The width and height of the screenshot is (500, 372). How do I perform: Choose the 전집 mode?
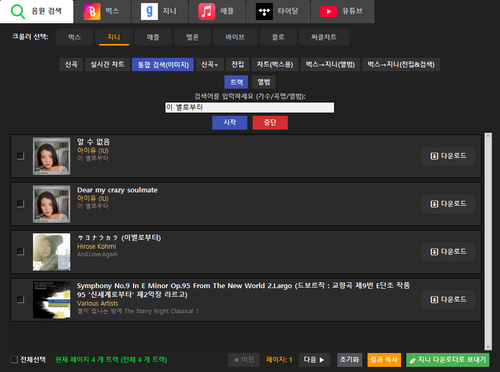[x=238, y=64]
